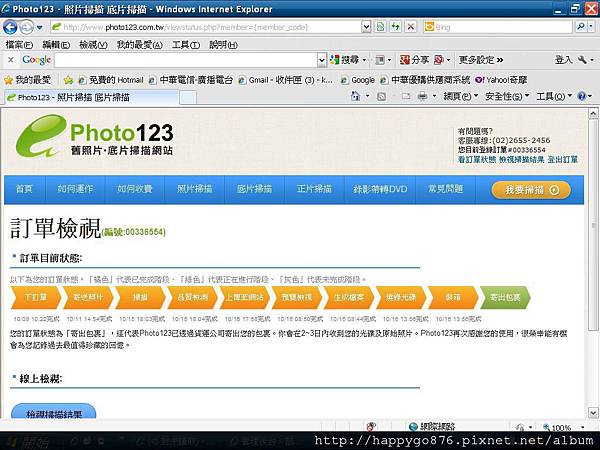Open the 中華優購供應商系統 favorite
This screenshot has width=600, height=450.
coord(425,80)
